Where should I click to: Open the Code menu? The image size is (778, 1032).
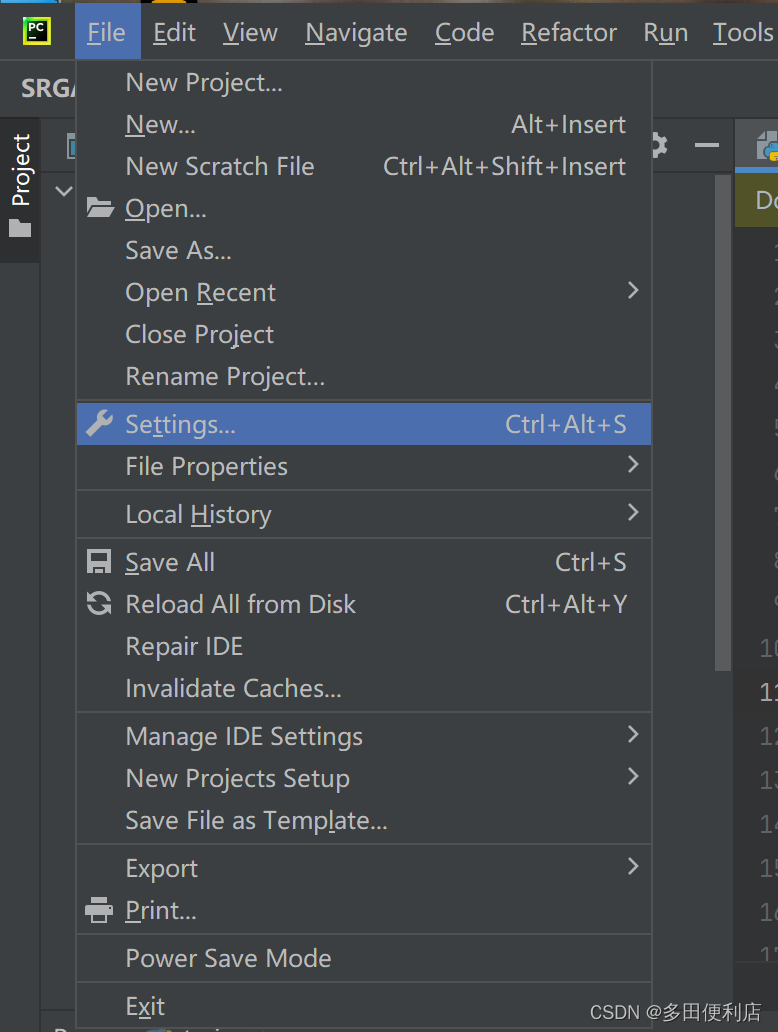coord(465,32)
